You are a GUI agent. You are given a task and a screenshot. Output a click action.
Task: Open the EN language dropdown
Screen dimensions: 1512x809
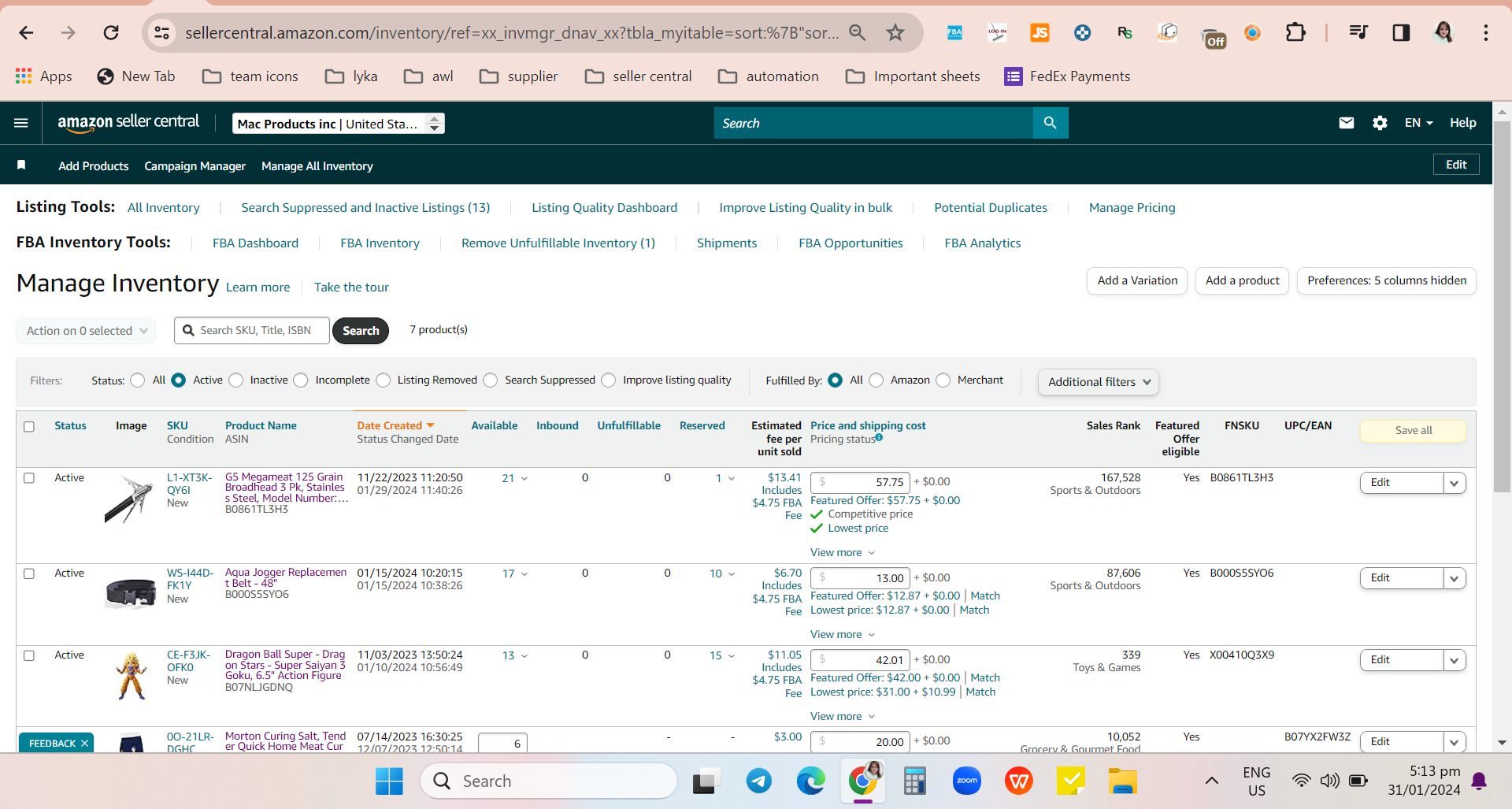pyautogui.click(x=1418, y=123)
